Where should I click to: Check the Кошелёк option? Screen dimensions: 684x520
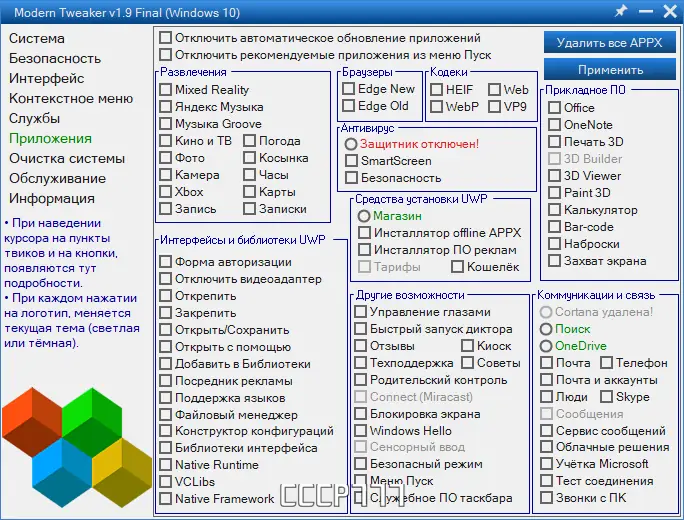[457, 267]
